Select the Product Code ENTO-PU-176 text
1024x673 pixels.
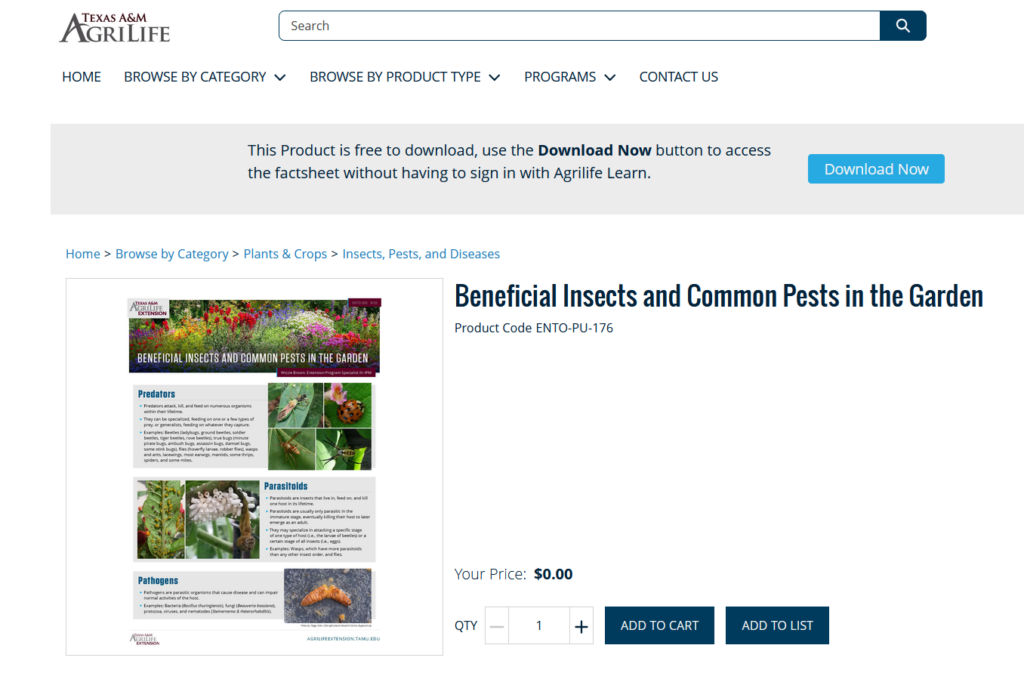pos(534,328)
